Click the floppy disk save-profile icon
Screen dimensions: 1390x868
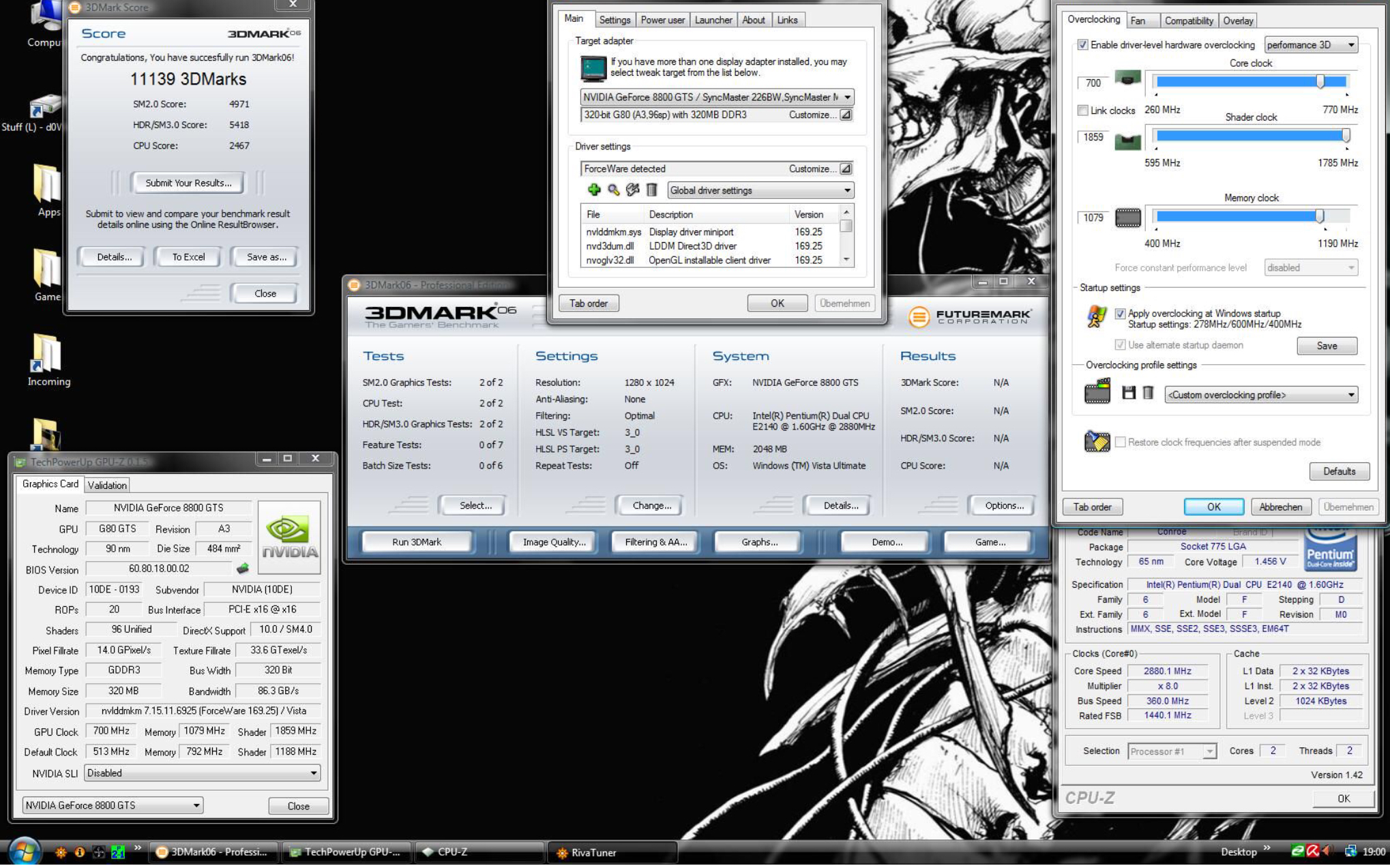1129,393
